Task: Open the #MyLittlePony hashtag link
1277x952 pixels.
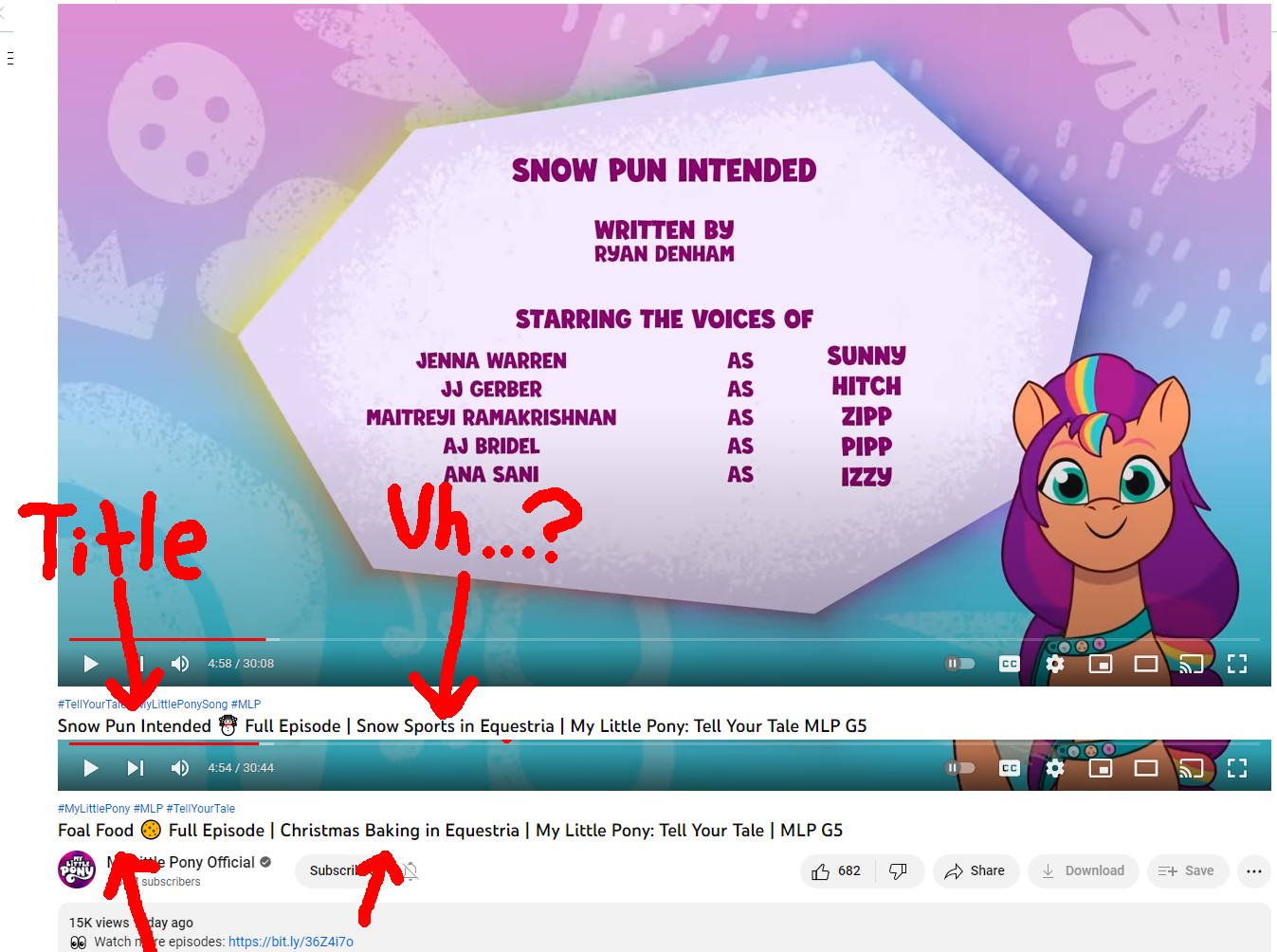Action: coord(94,809)
